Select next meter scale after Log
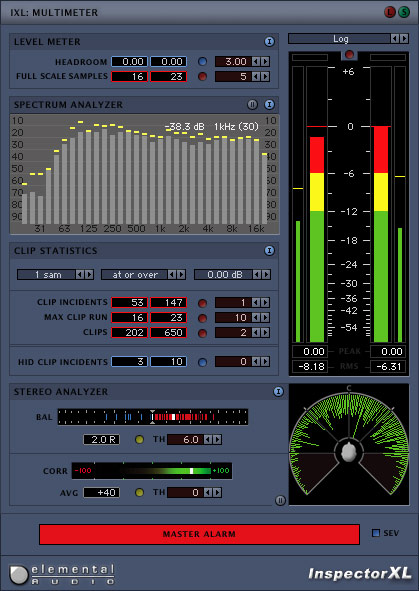 pyautogui.click(x=404, y=38)
